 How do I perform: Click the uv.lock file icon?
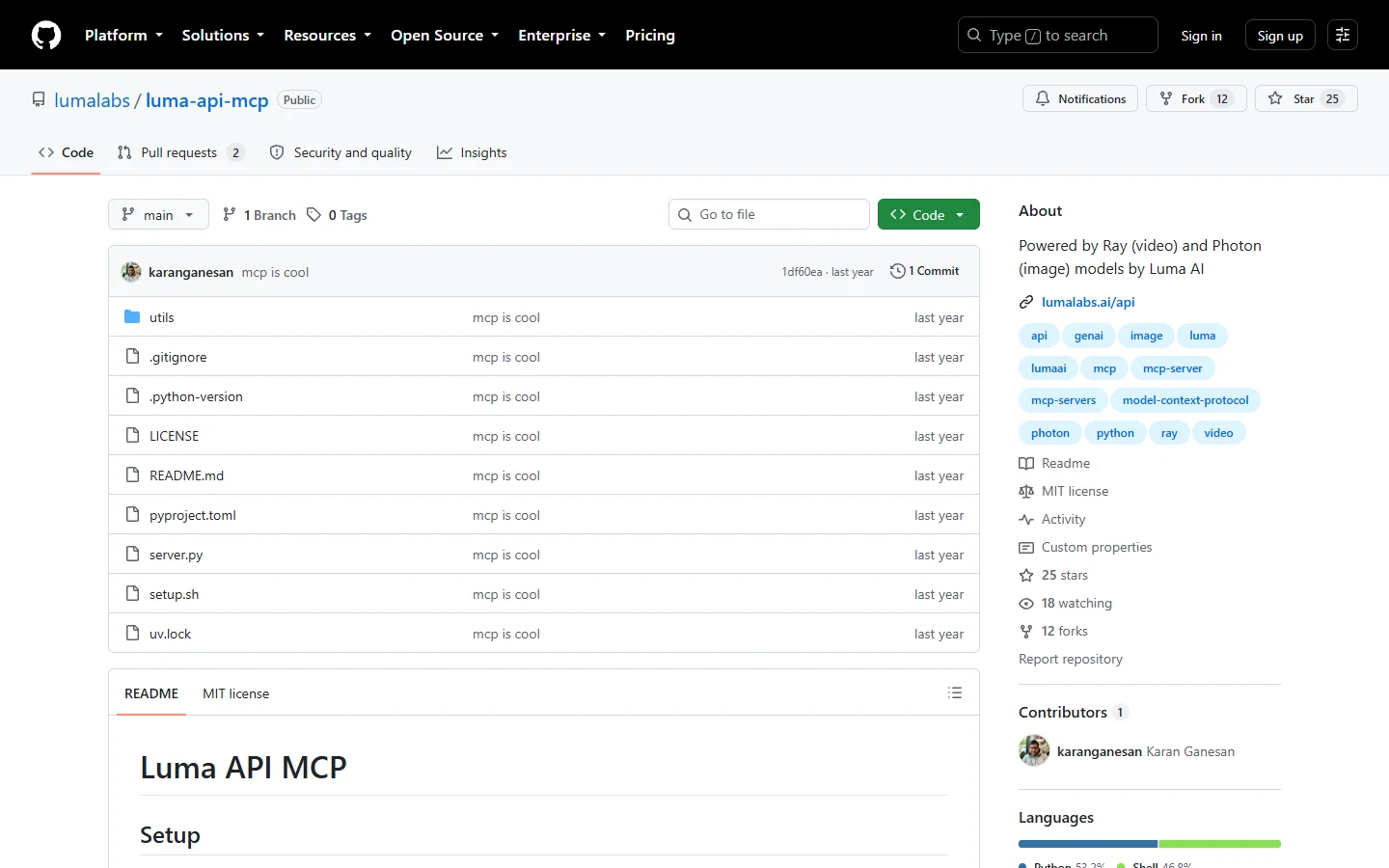tap(132, 634)
